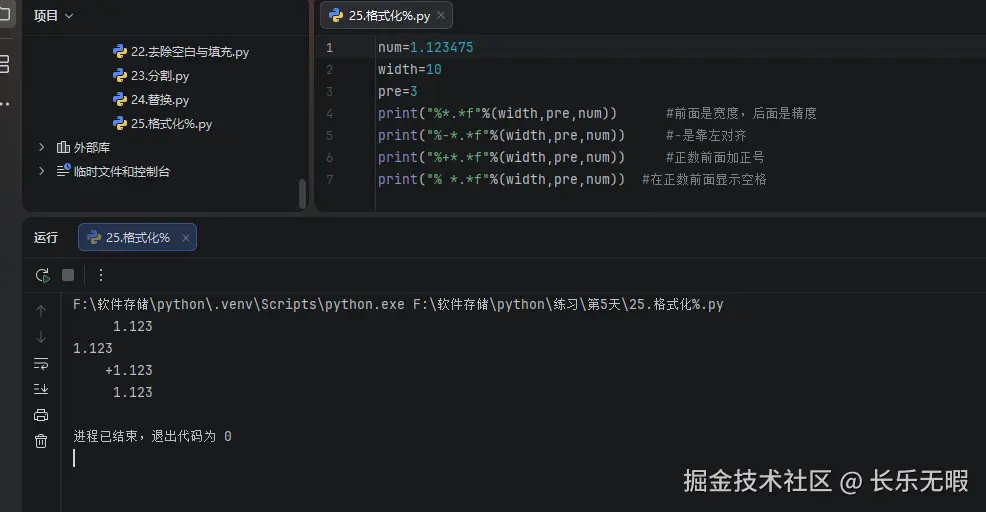Clear console output with the trash icon
Screen dimensions: 986x512
click(x=41, y=441)
